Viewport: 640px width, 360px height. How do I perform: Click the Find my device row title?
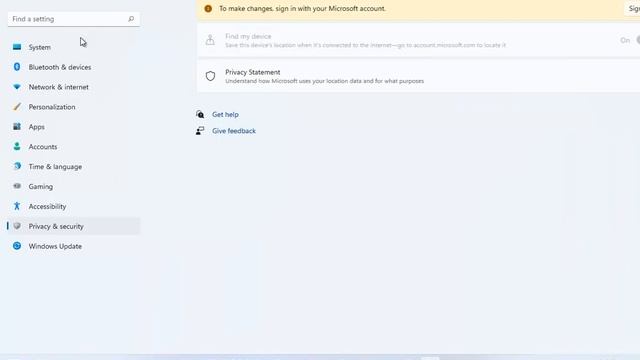pos(248,36)
